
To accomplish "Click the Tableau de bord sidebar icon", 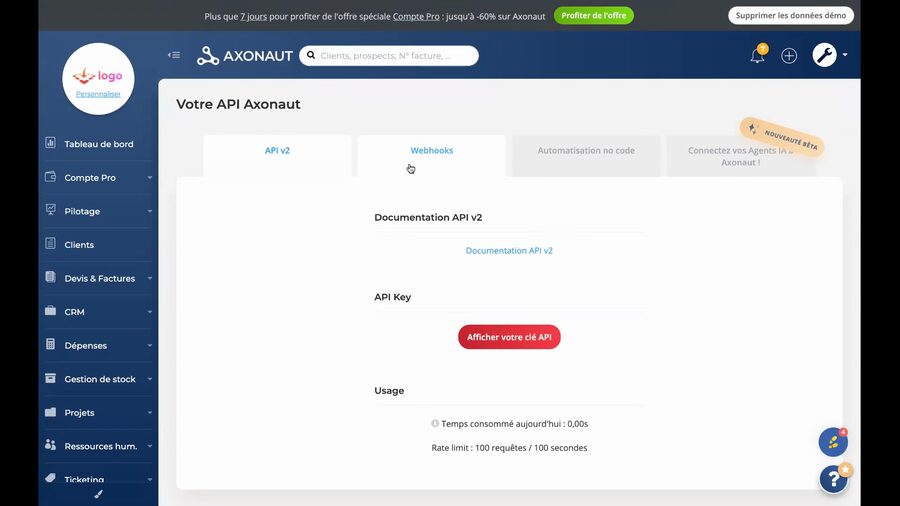I will coord(51,142).
